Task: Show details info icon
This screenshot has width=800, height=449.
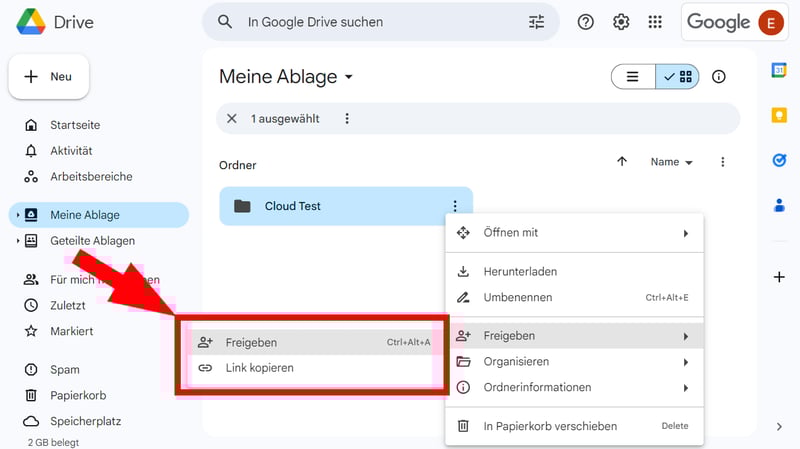Action: point(718,77)
